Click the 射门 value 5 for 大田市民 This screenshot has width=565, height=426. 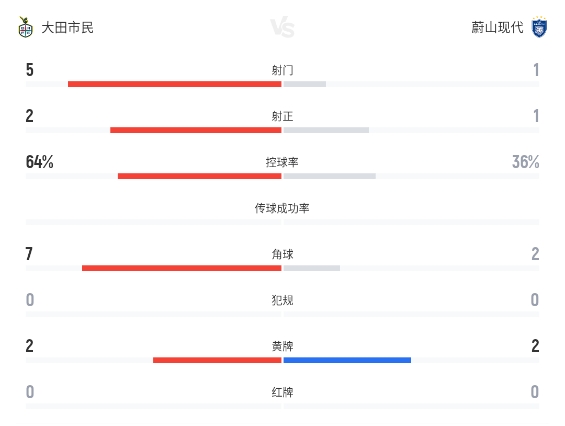[x=30, y=70]
